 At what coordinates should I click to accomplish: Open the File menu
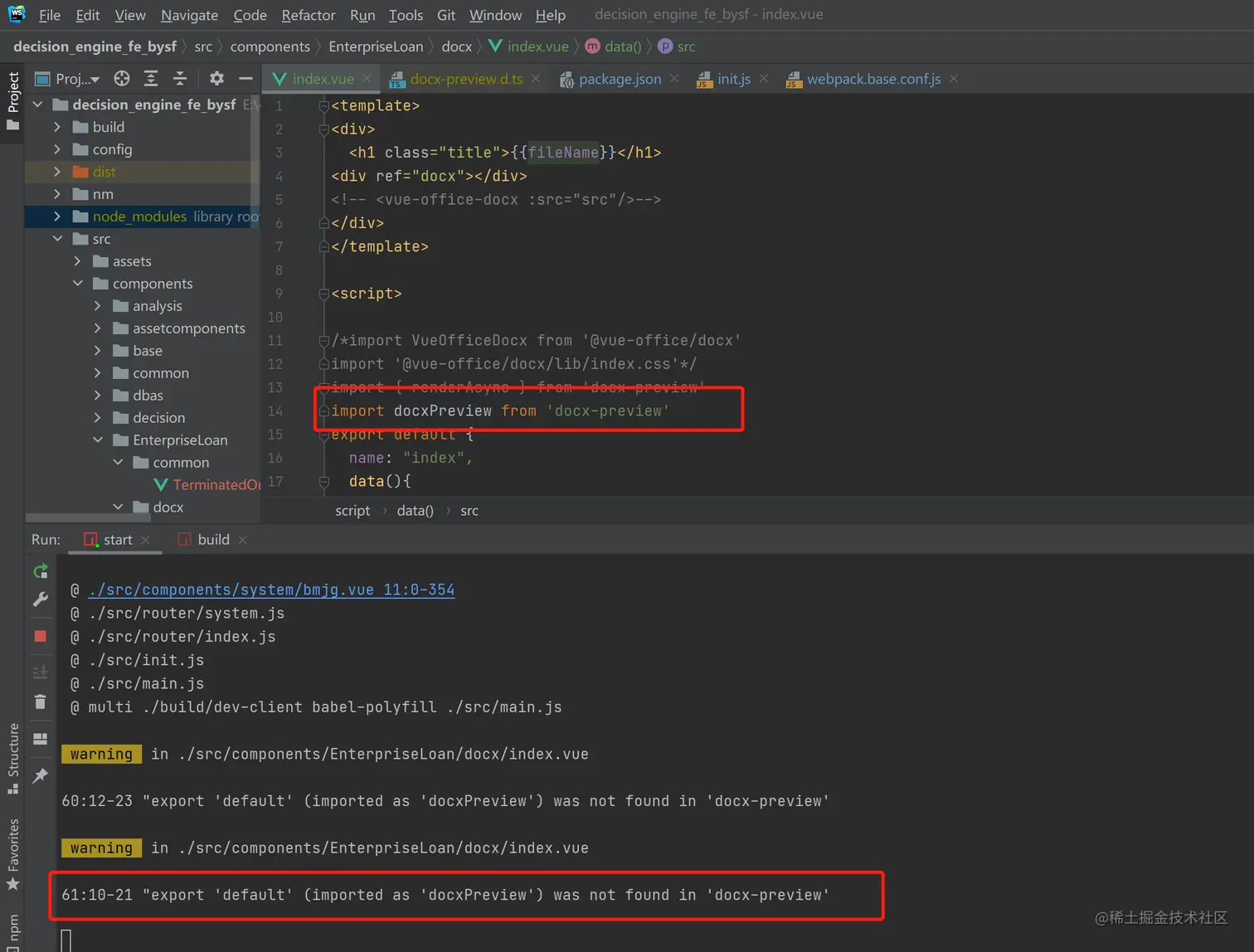coord(50,15)
